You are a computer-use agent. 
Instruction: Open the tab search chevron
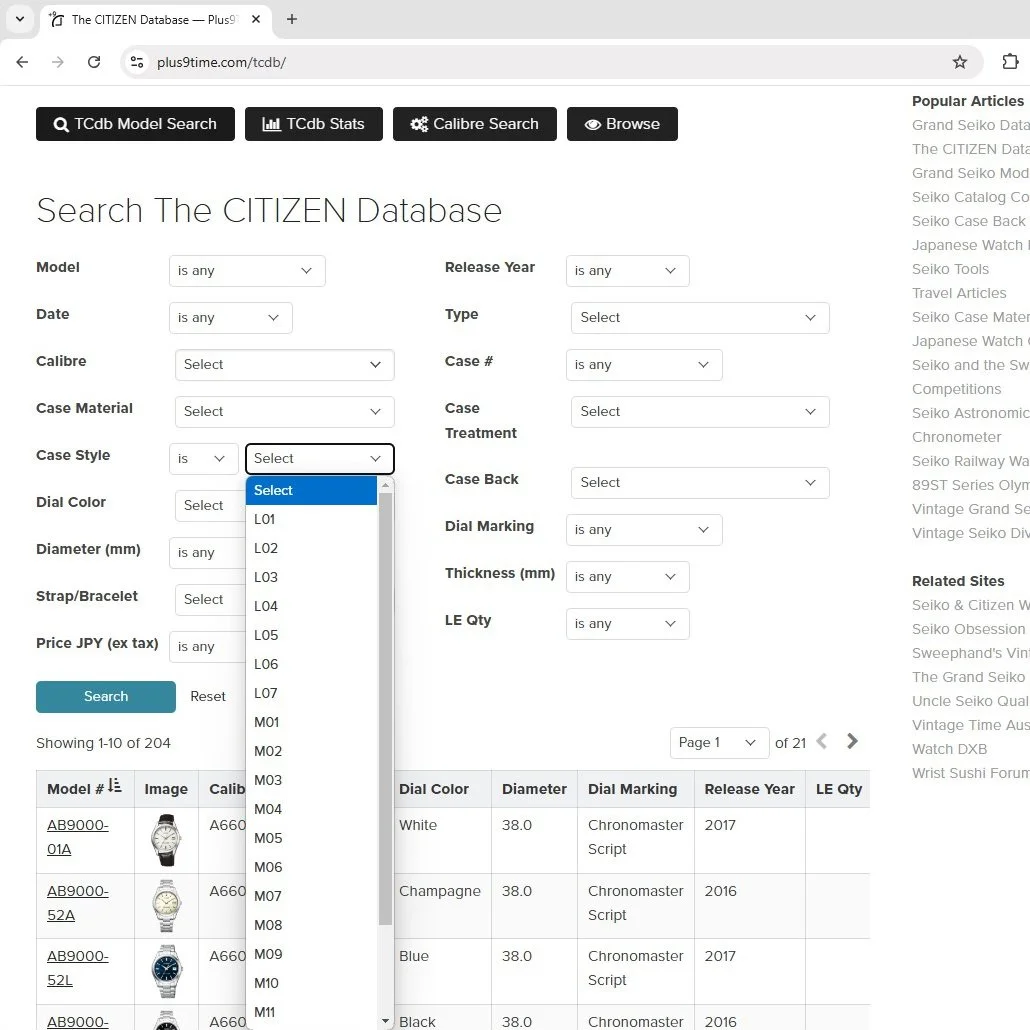tap(20, 19)
